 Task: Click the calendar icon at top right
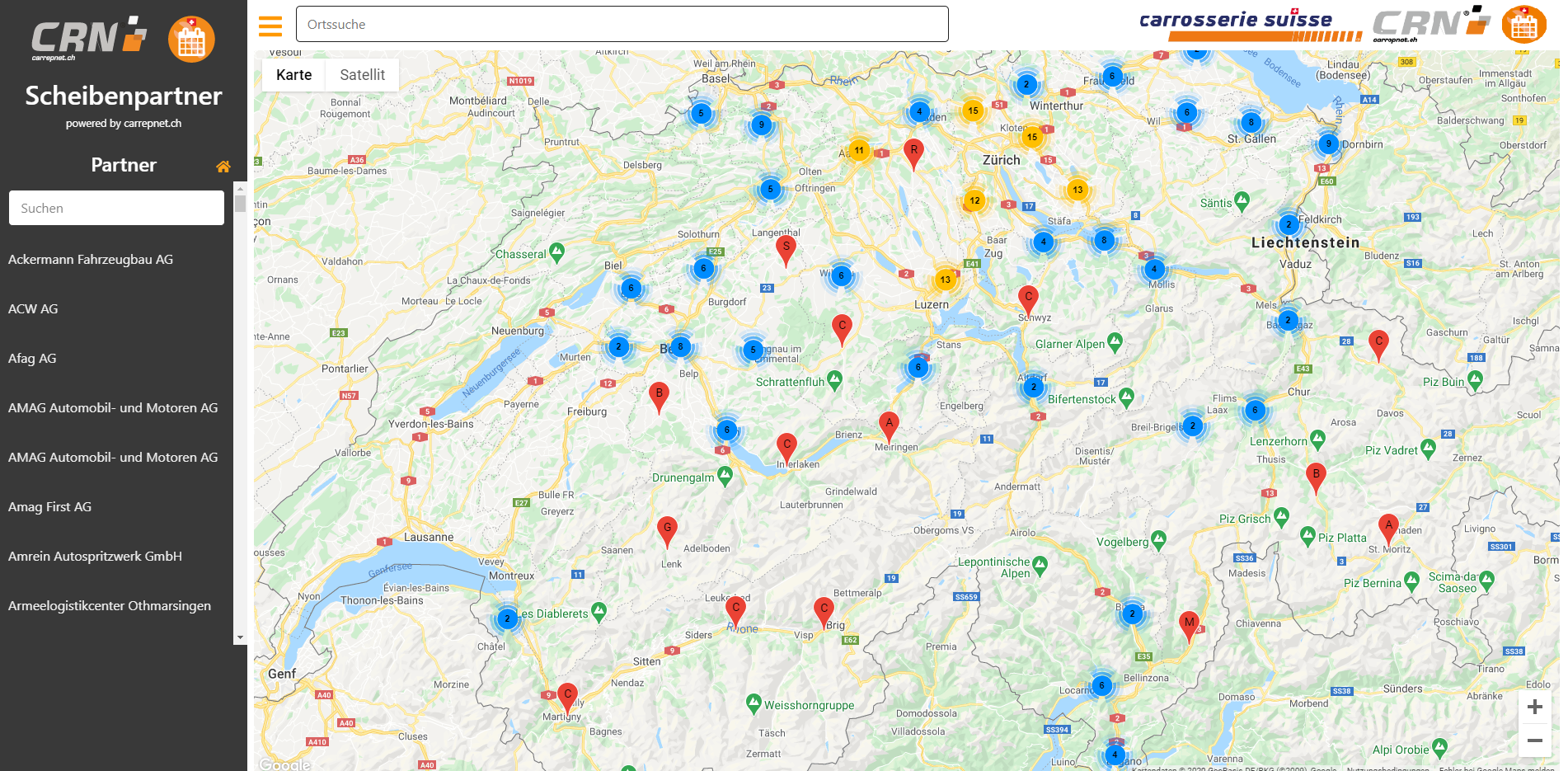tap(1523, 26)
